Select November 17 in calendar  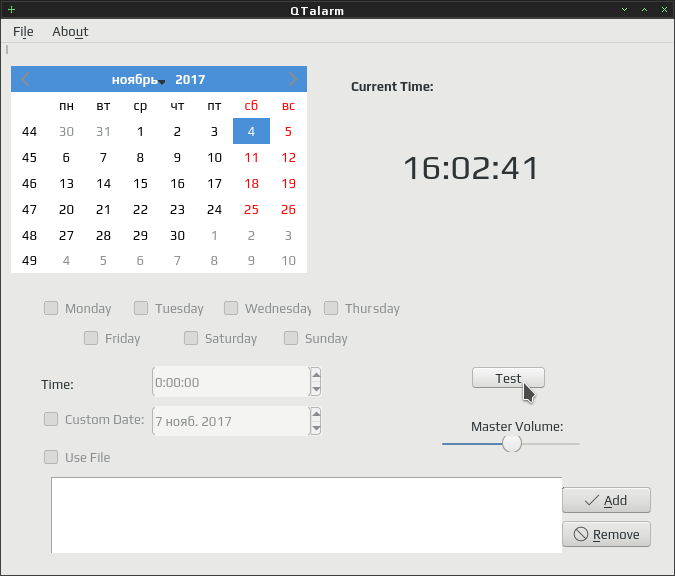[x=214, y=184]
